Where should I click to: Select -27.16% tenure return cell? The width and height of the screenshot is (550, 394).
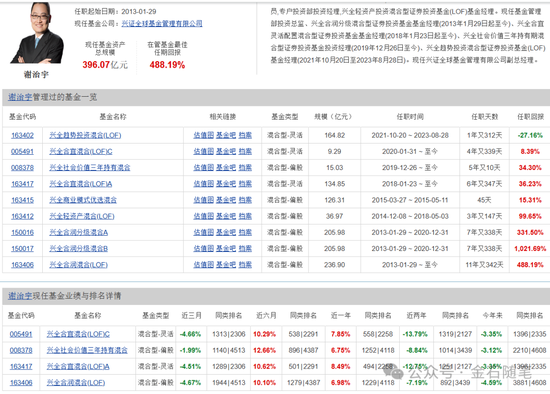pos(530,135)
